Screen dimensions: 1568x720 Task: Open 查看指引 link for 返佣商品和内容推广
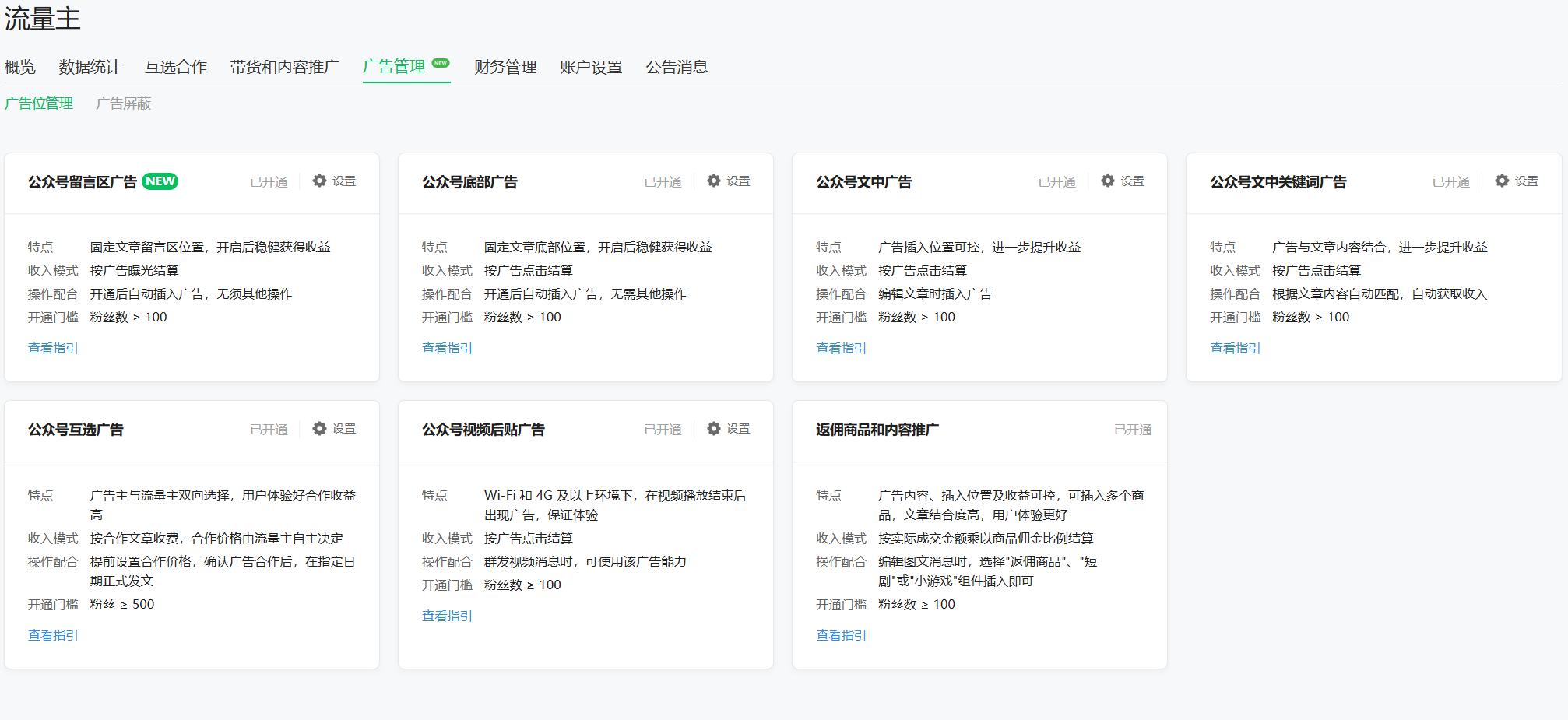841,635
